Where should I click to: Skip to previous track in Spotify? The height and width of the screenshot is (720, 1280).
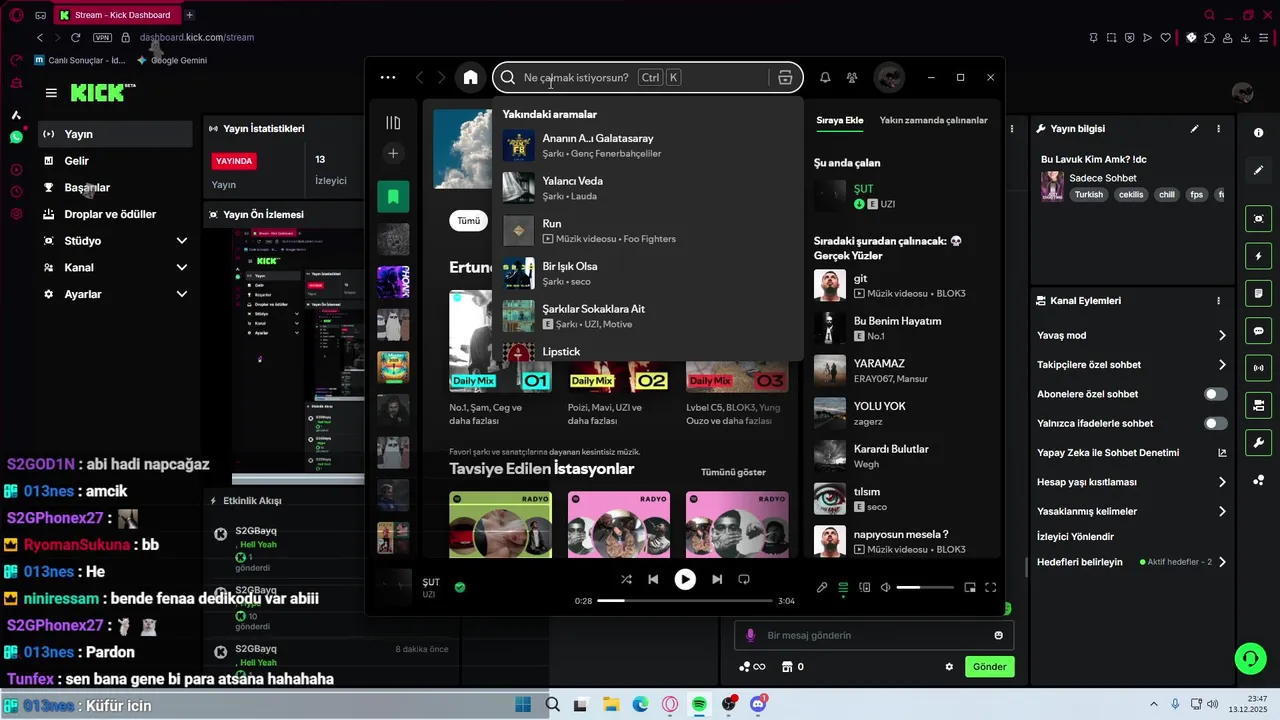pos(653,579)
